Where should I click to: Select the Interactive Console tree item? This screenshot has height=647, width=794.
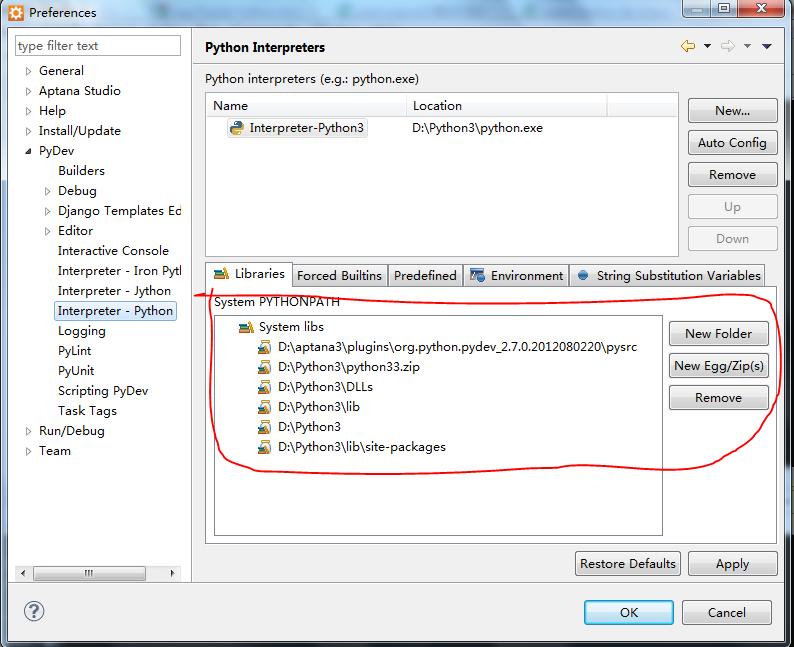pos(113,251)
